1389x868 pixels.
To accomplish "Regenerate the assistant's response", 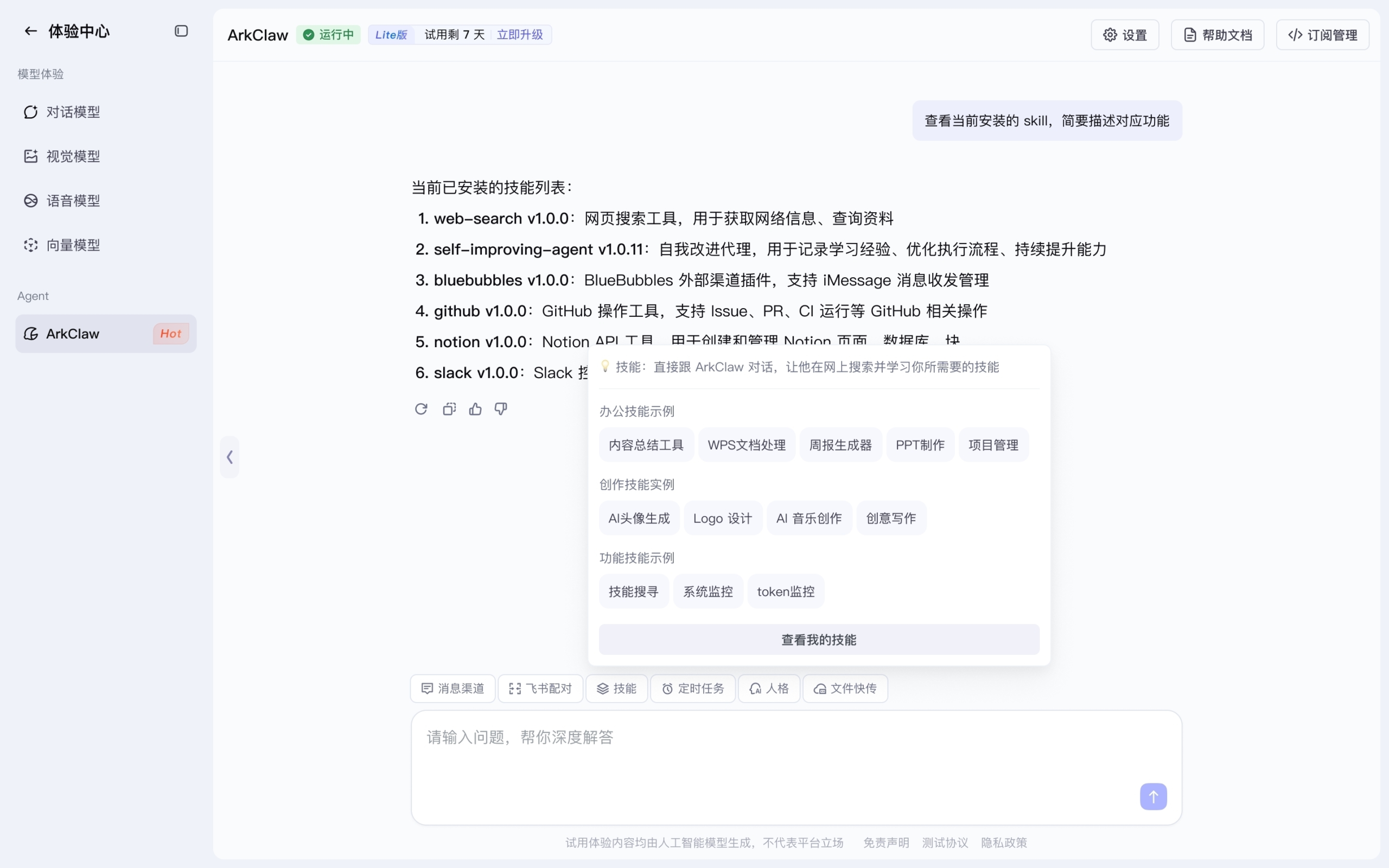I will tap(420, 409).
